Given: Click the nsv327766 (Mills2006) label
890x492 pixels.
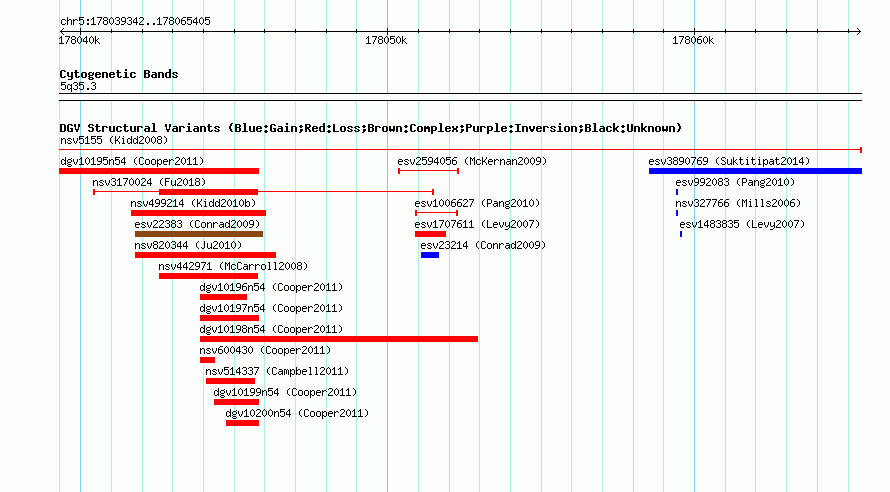Looking at the screenshot, I should 738,203.
